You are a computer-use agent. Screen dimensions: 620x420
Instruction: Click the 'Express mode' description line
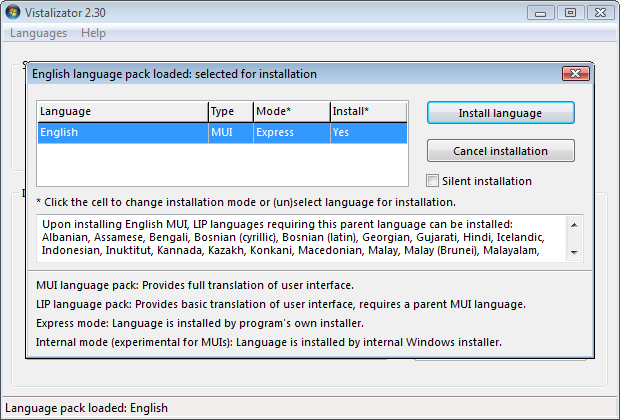coord(200,323)
